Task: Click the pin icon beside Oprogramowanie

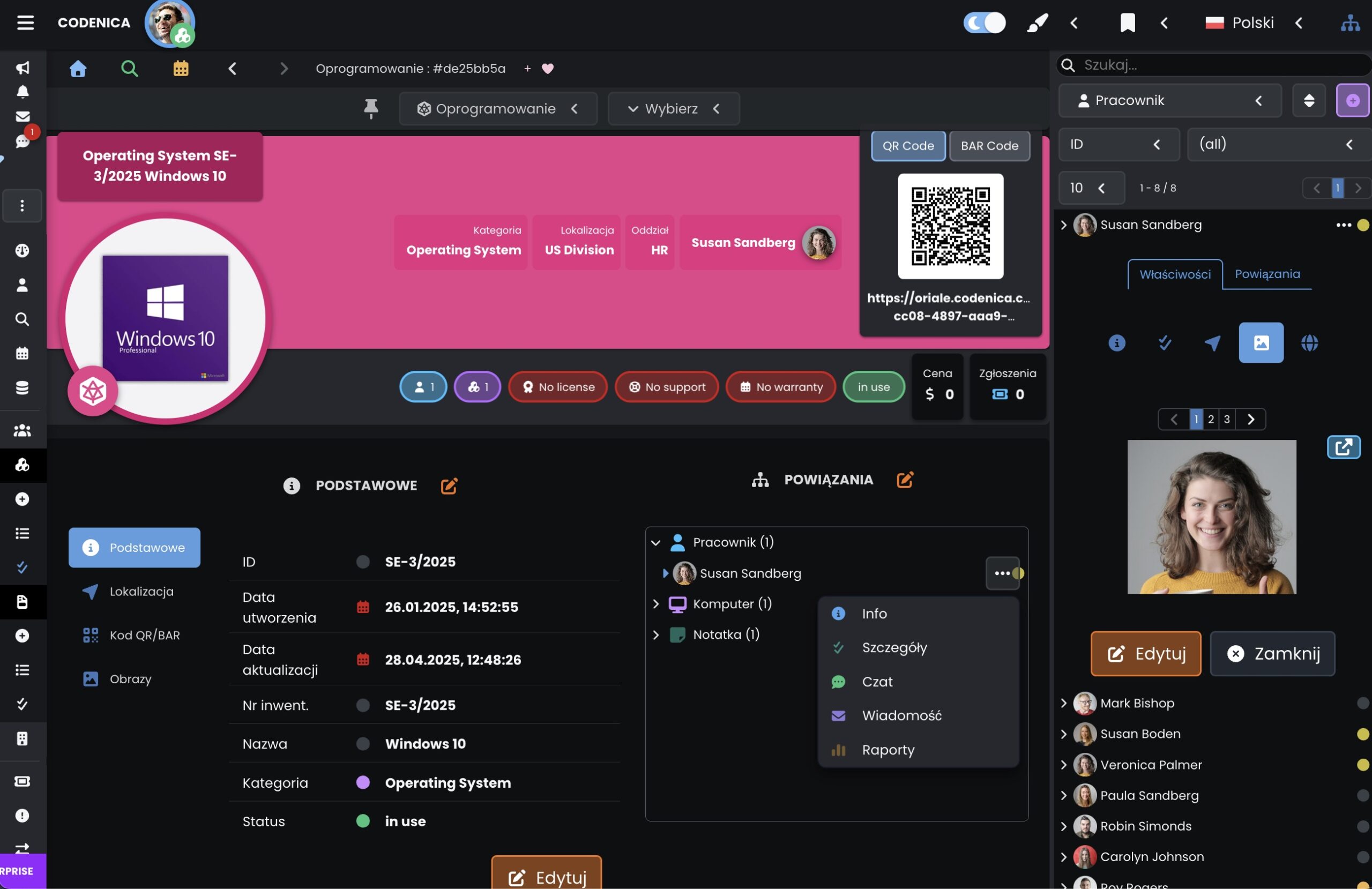Action: tap(371, 108)
